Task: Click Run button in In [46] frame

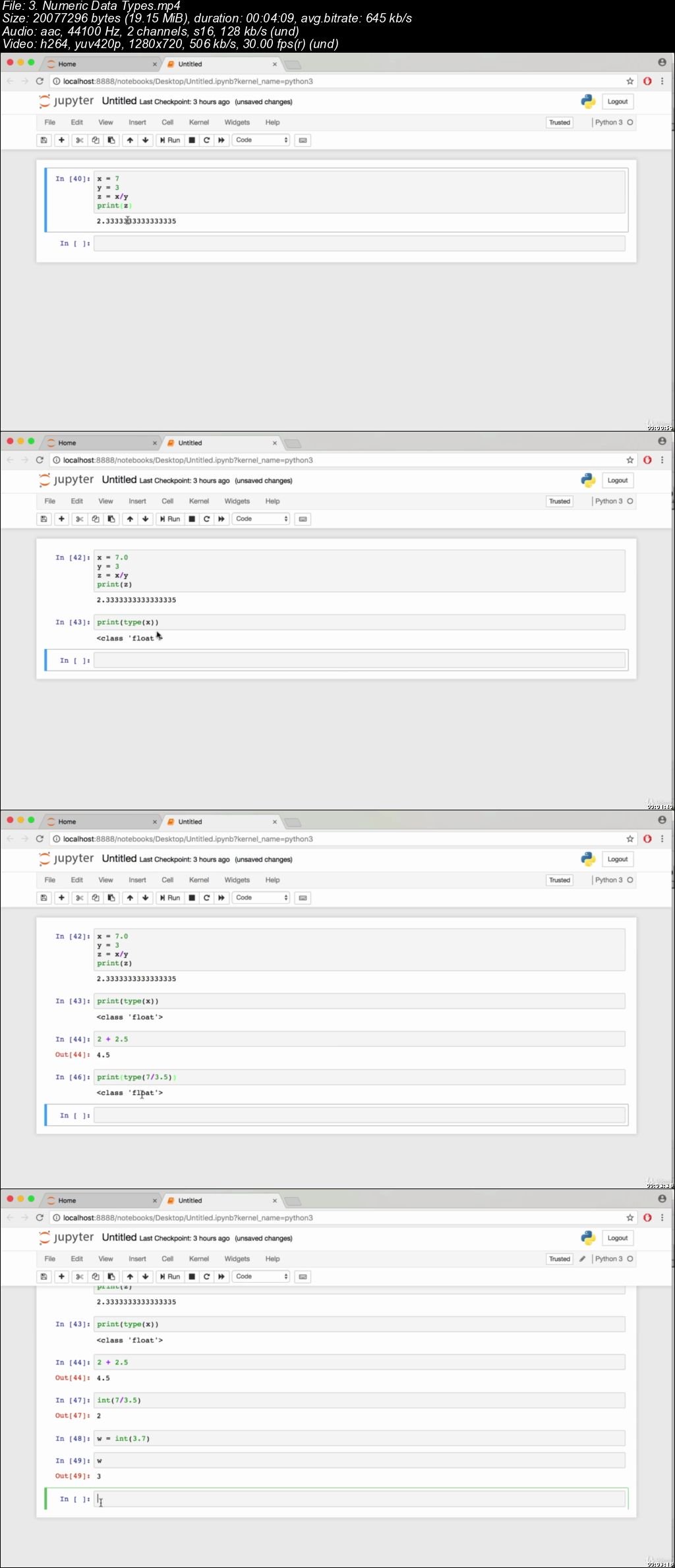Action: coord(170,897)
